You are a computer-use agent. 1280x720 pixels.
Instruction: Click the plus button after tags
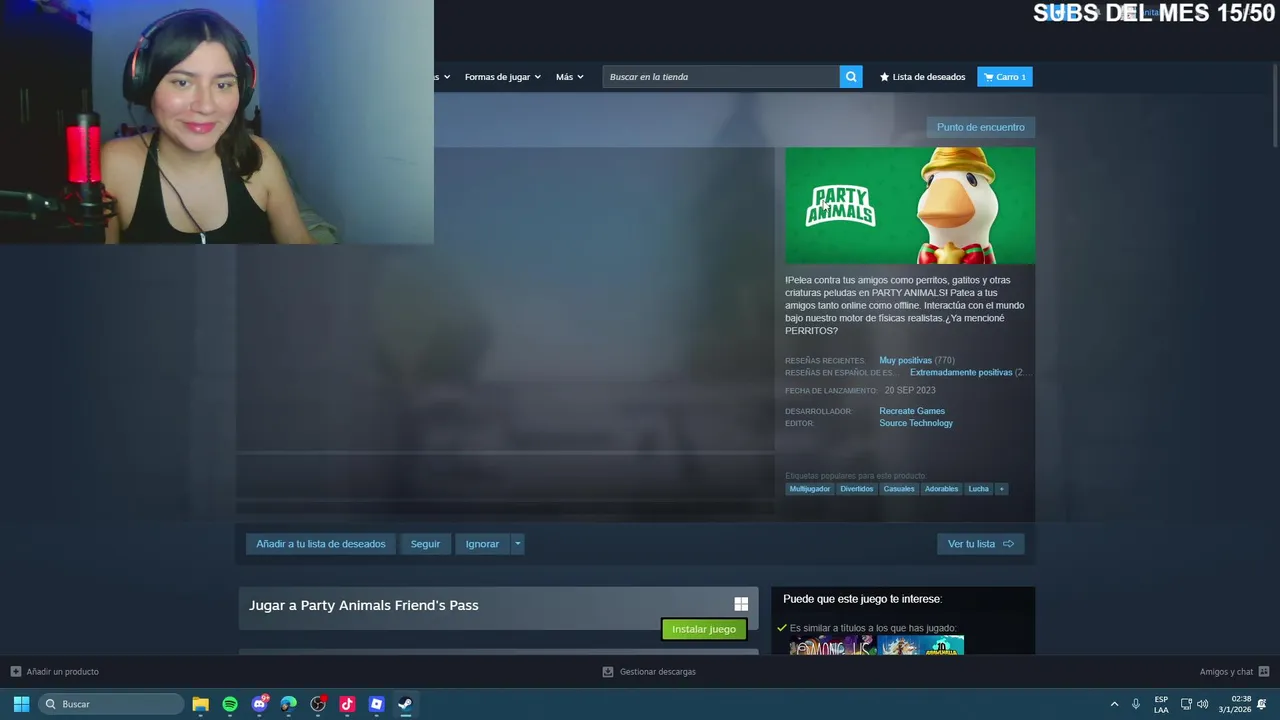(1001, 489)
